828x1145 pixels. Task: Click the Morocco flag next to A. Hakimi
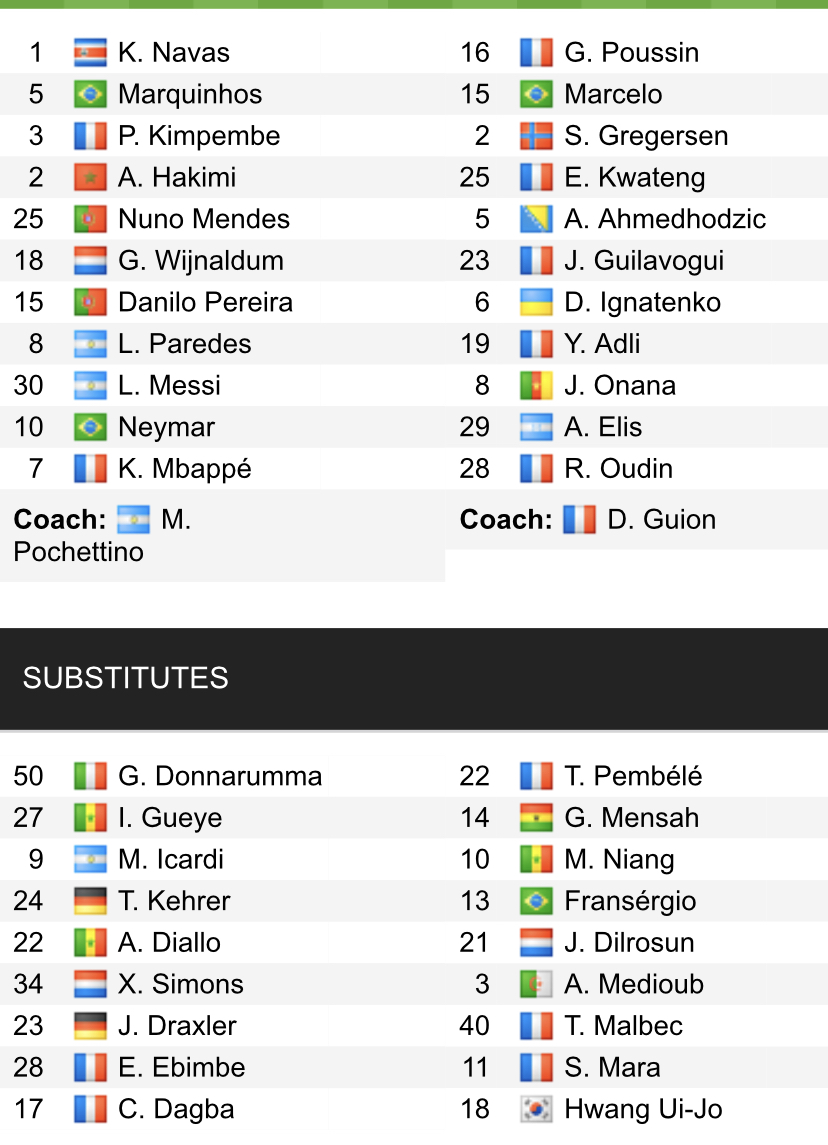pos(90,178)
